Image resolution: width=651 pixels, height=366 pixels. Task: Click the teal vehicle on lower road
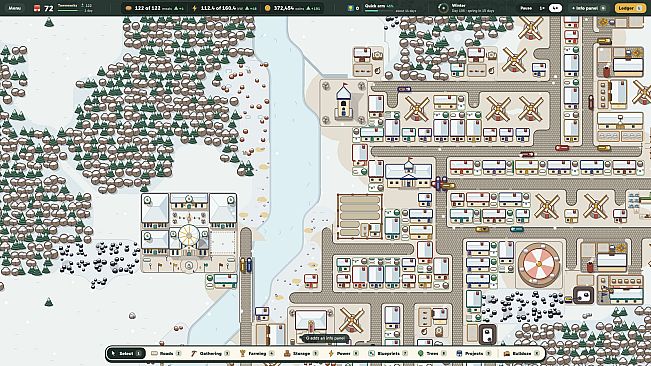click(516, 229)
